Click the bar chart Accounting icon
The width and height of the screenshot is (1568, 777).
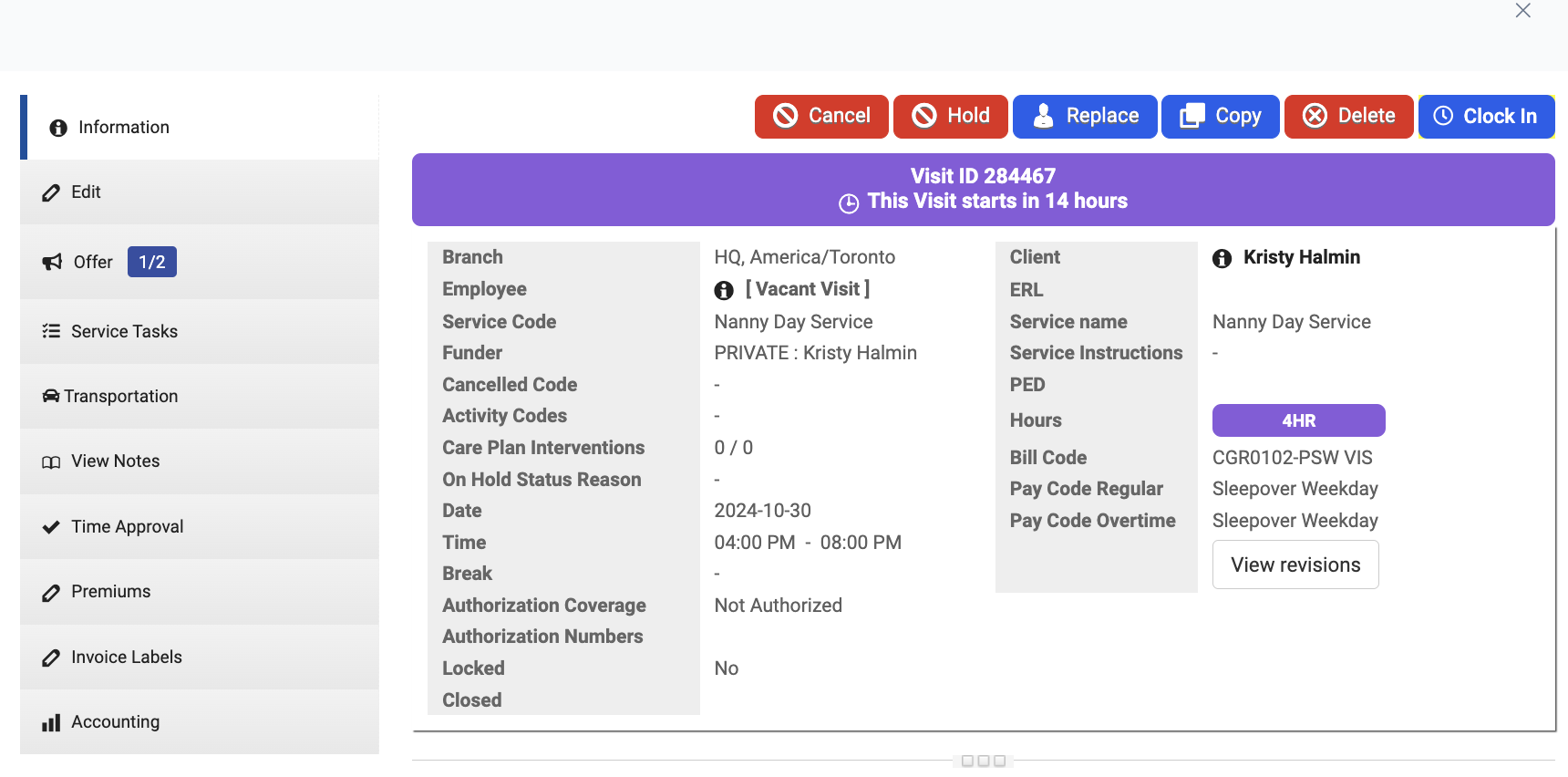point(51,722)
